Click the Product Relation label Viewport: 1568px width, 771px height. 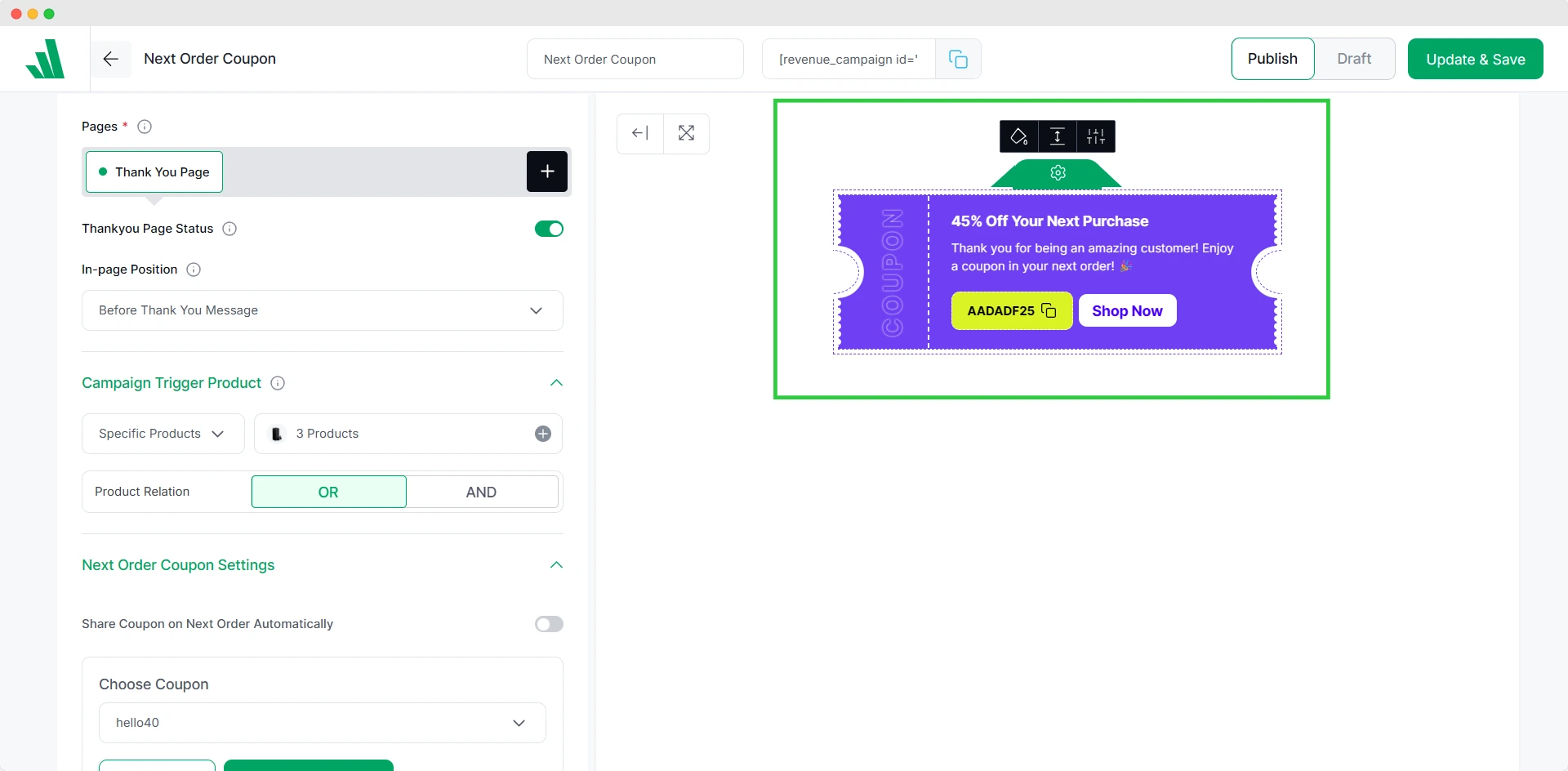coord(142,492)
